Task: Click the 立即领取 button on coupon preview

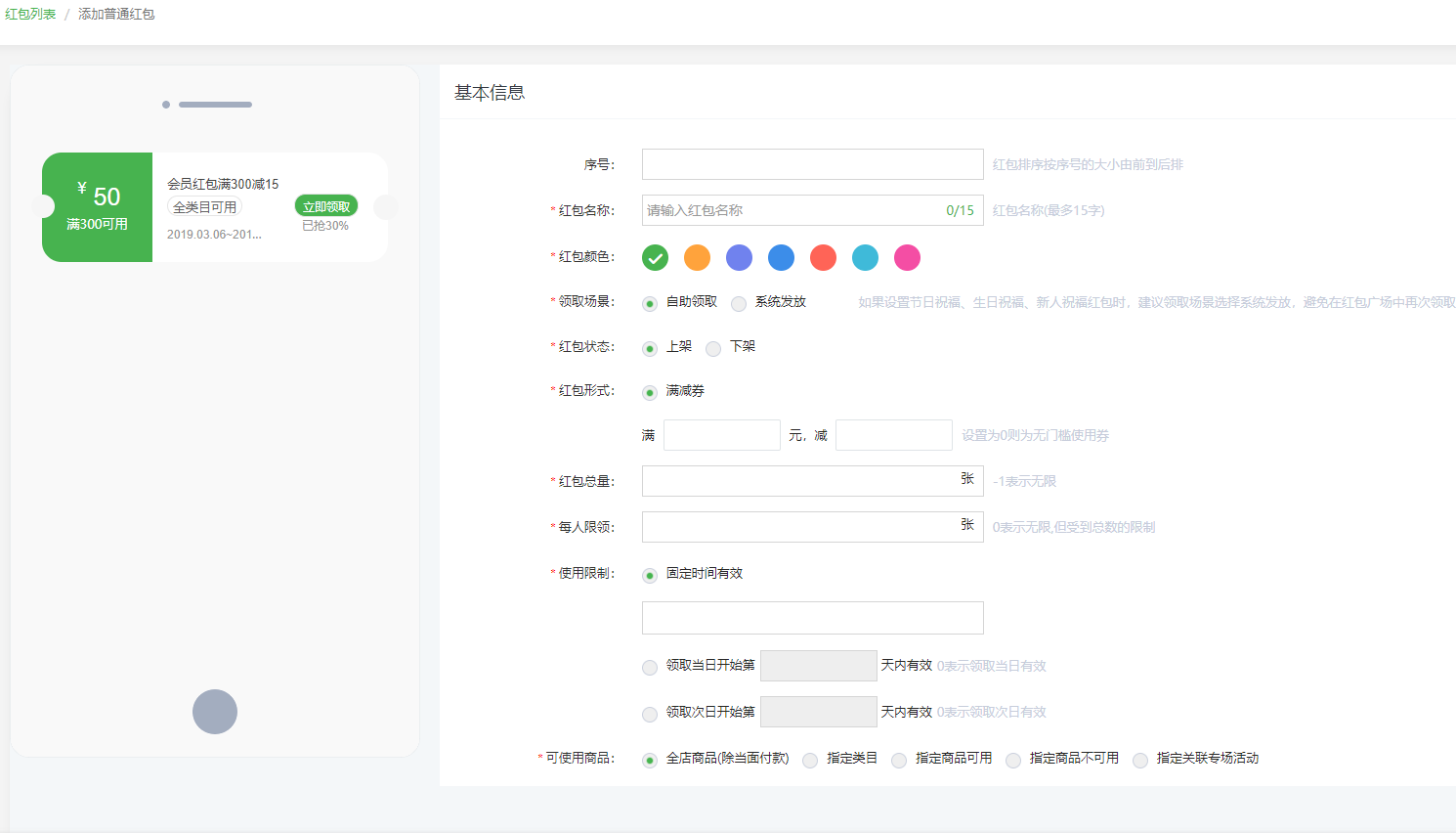Action: click(x=326, y=206)
